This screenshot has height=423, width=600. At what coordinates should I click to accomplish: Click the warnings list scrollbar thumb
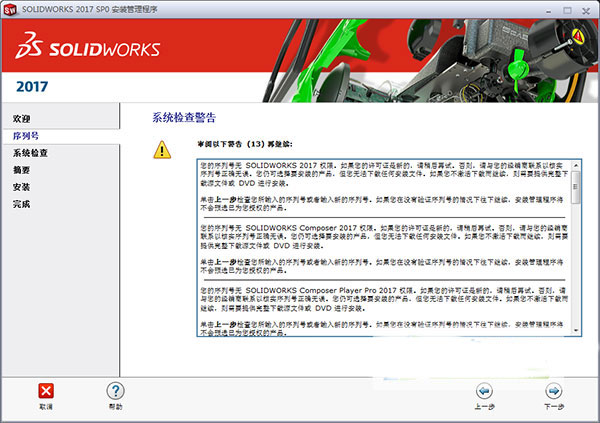(576, 187)
